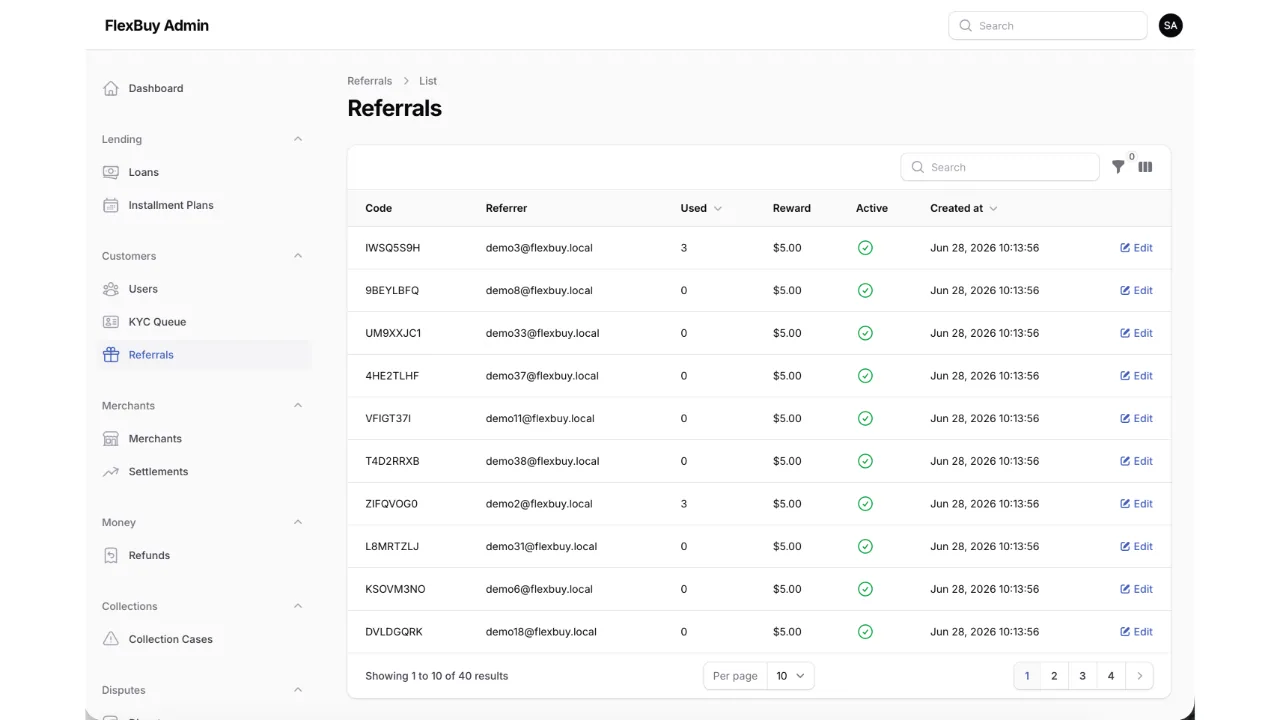Click the active check icon for IWSQ5S9H
Image resolution: width=1280 pixels, height=720 pixels.
(x=865, y=248)
